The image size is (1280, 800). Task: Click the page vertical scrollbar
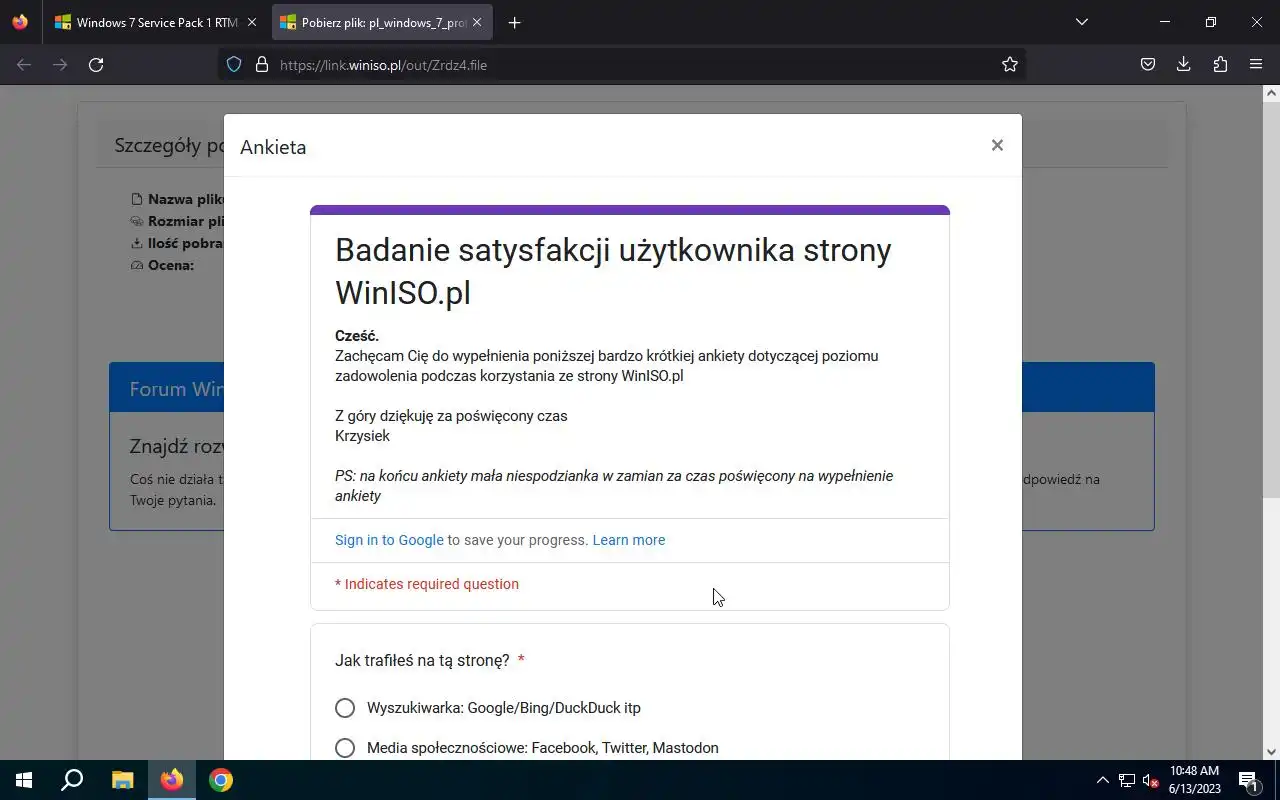click(1271, 300)
